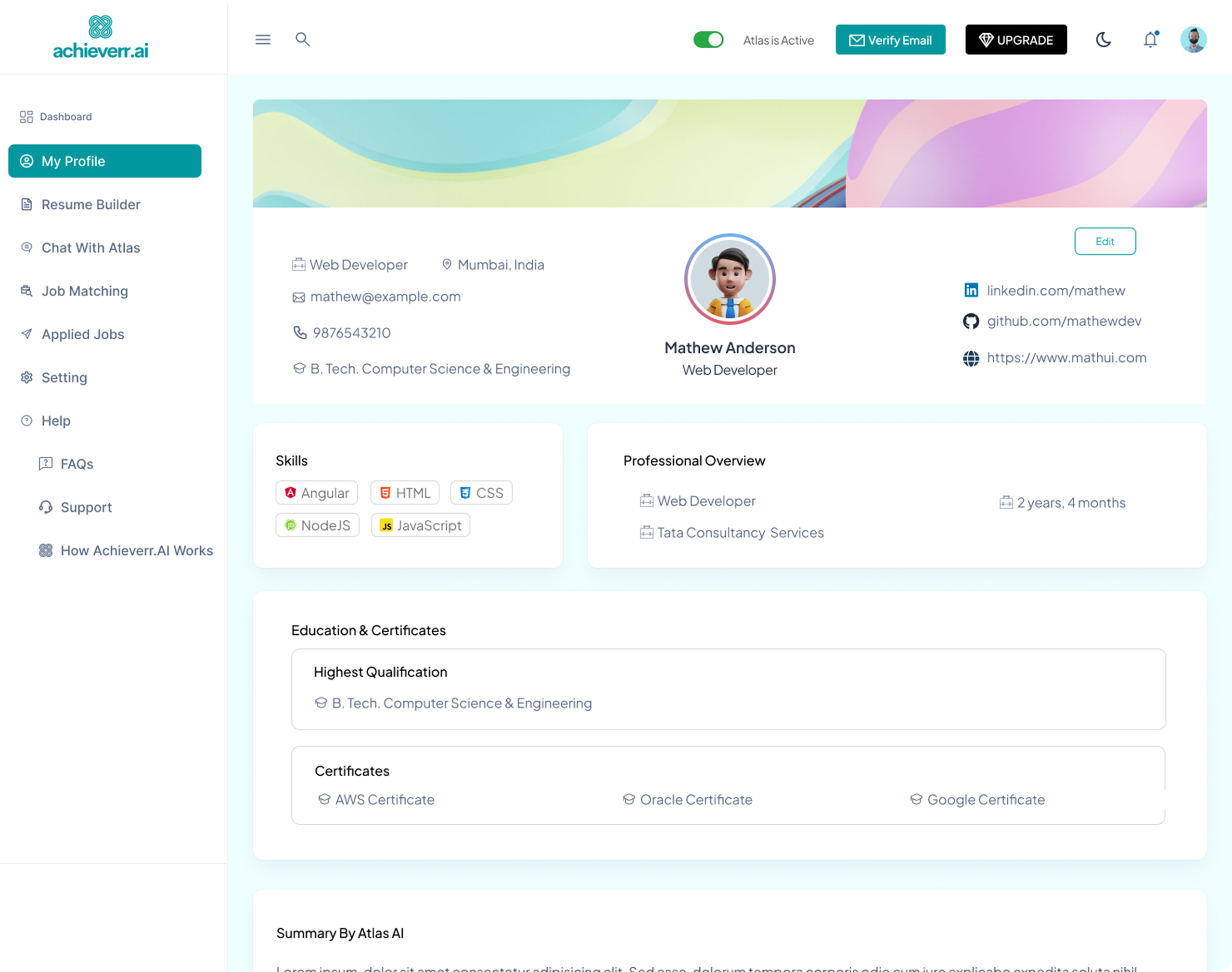Click the hamburger menu icon
The height and width of the screenshot is (972, 1232).
click(262, 40)
